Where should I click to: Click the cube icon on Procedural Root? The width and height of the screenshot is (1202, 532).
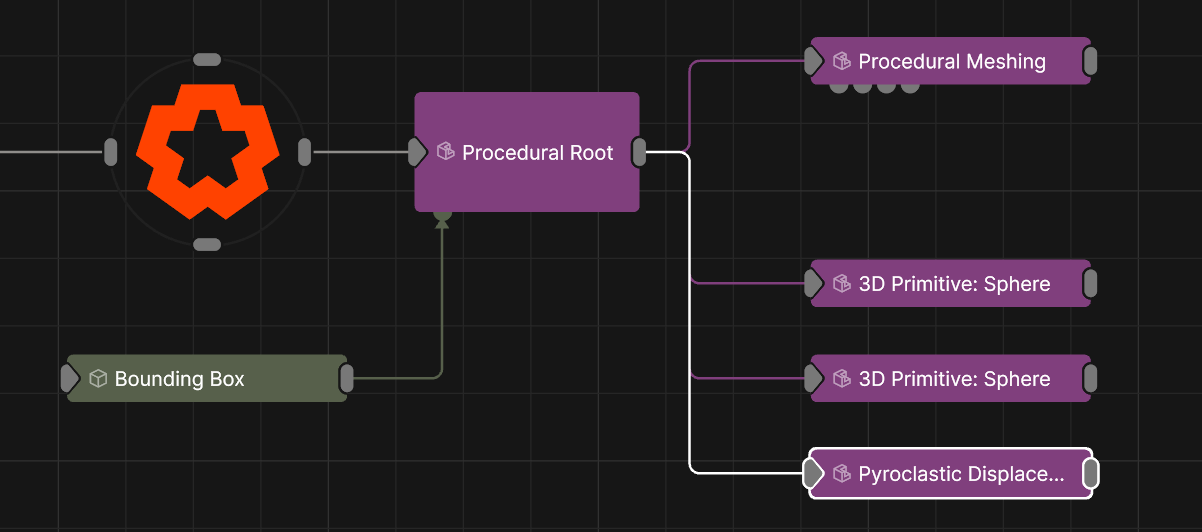coord(446,152)
